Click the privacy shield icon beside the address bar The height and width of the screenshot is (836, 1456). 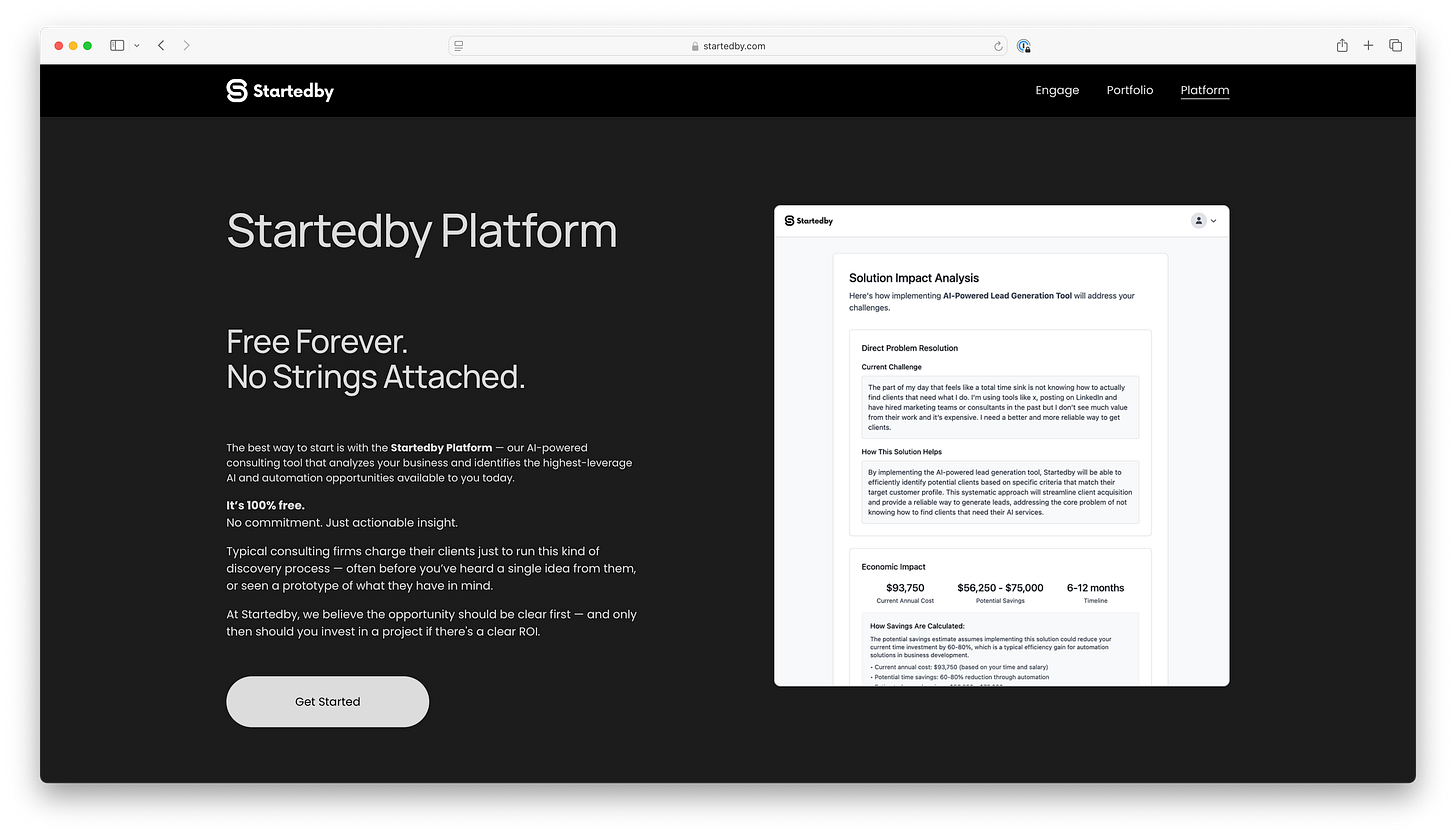pyautogui.click(x=1023, y=46)
